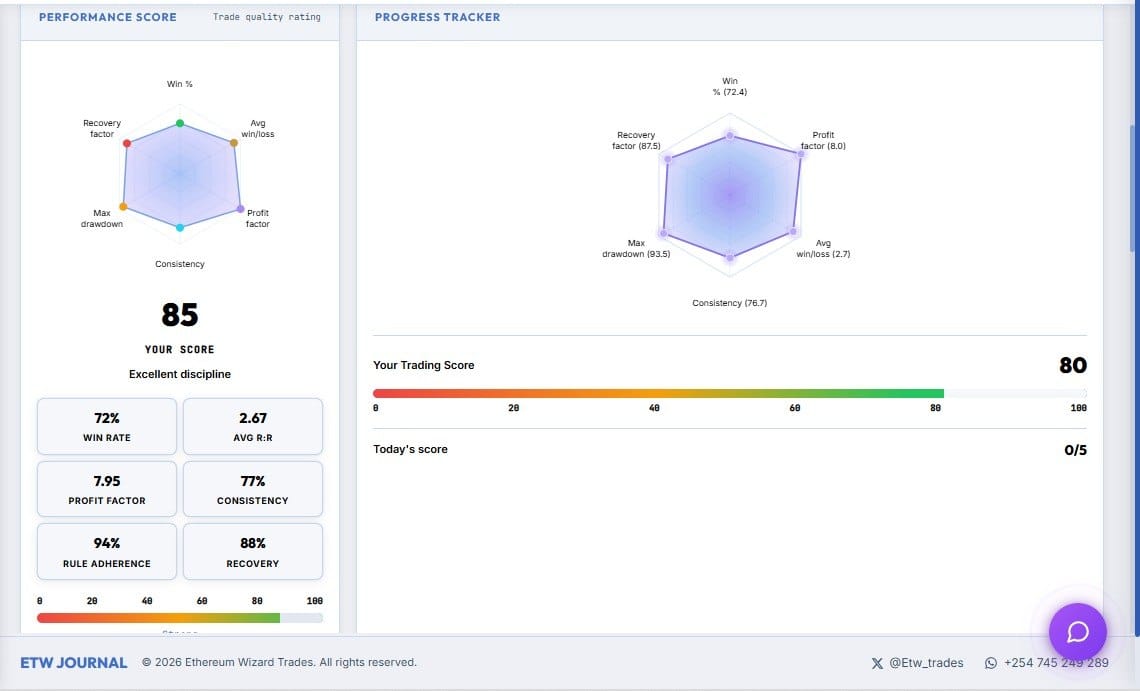This screenshot has width=1140, height=691.
Task: Click the page vertical scrollbar
Action: click(1133, 189)
